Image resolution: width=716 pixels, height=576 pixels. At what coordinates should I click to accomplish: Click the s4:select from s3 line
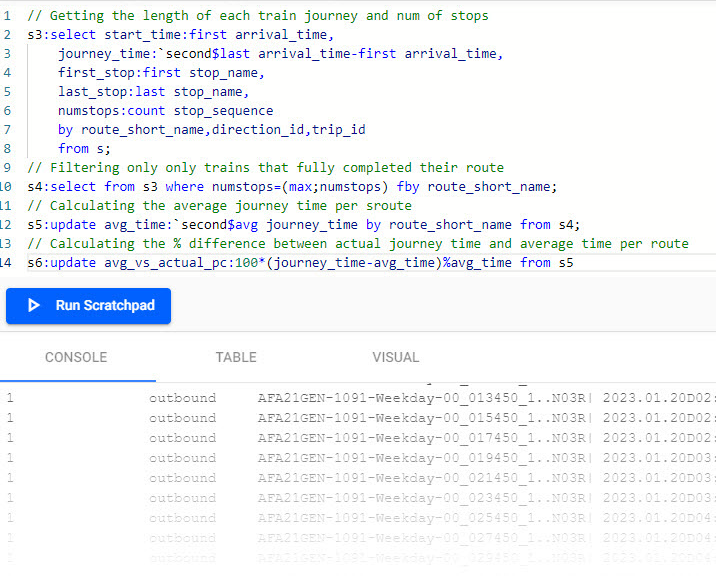coord(292,186)
